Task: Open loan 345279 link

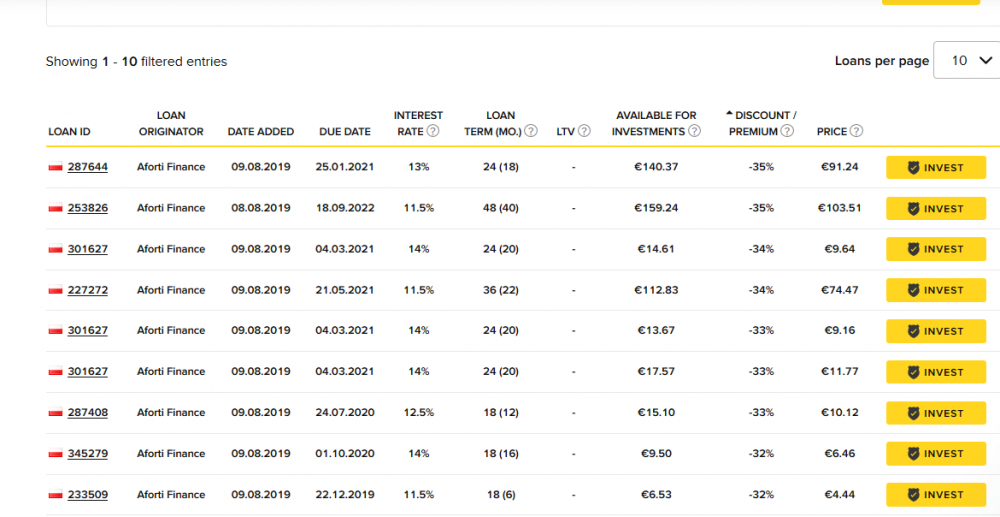Action: point(88,454)
